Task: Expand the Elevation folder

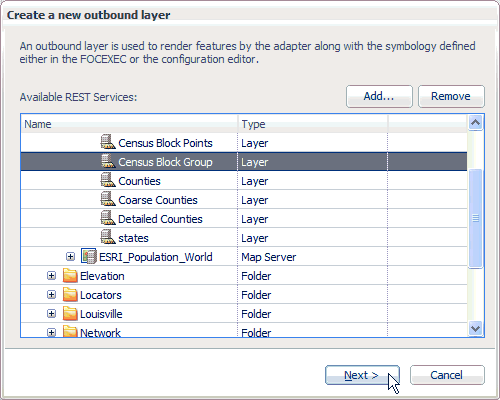Action: pos(51,276)
